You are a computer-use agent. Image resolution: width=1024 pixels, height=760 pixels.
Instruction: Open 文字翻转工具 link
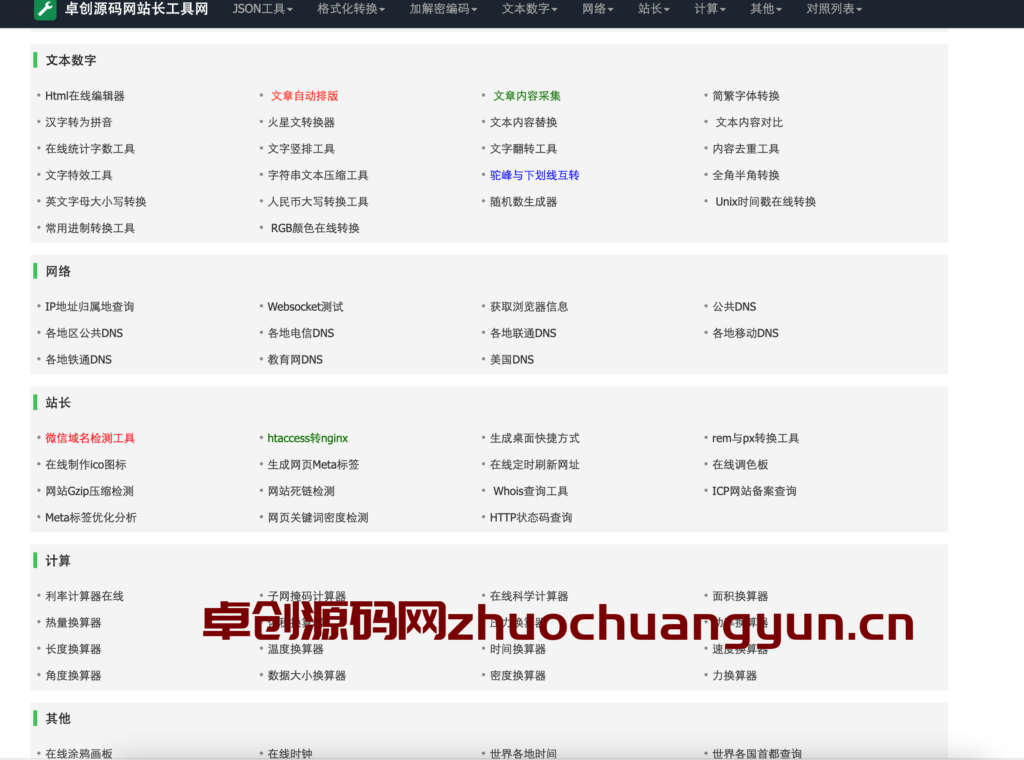click(x=524, y=149)
